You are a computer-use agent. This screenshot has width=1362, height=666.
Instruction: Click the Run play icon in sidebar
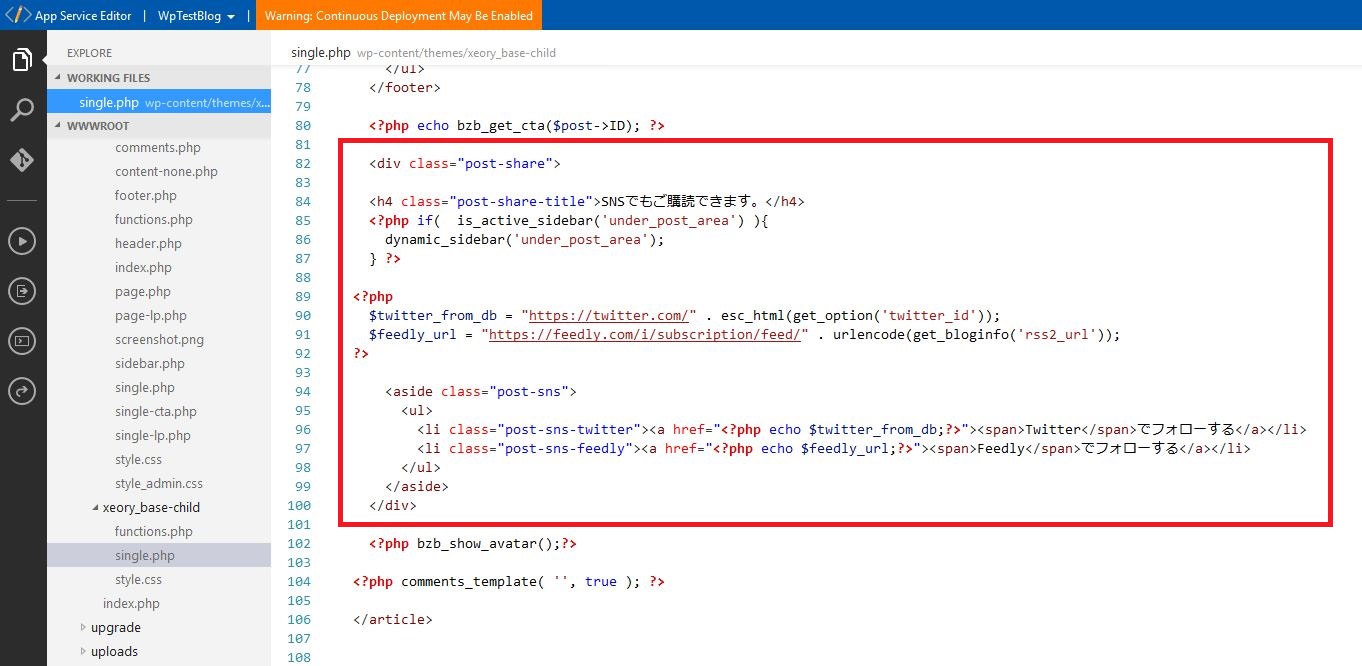(x=22, y=241)
